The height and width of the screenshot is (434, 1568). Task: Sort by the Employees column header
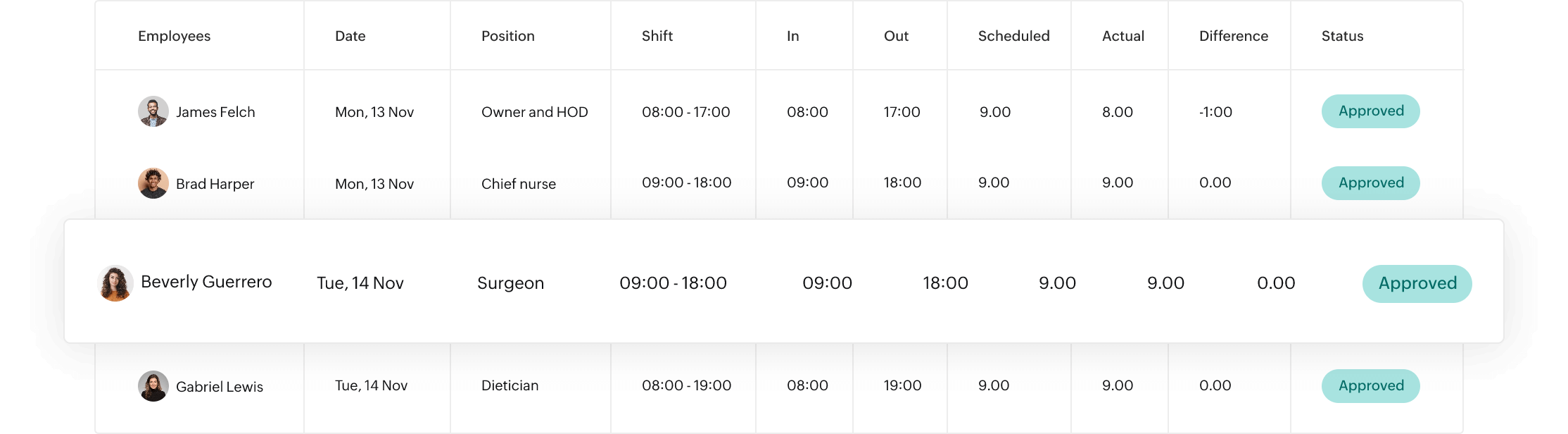pos(174,36)
